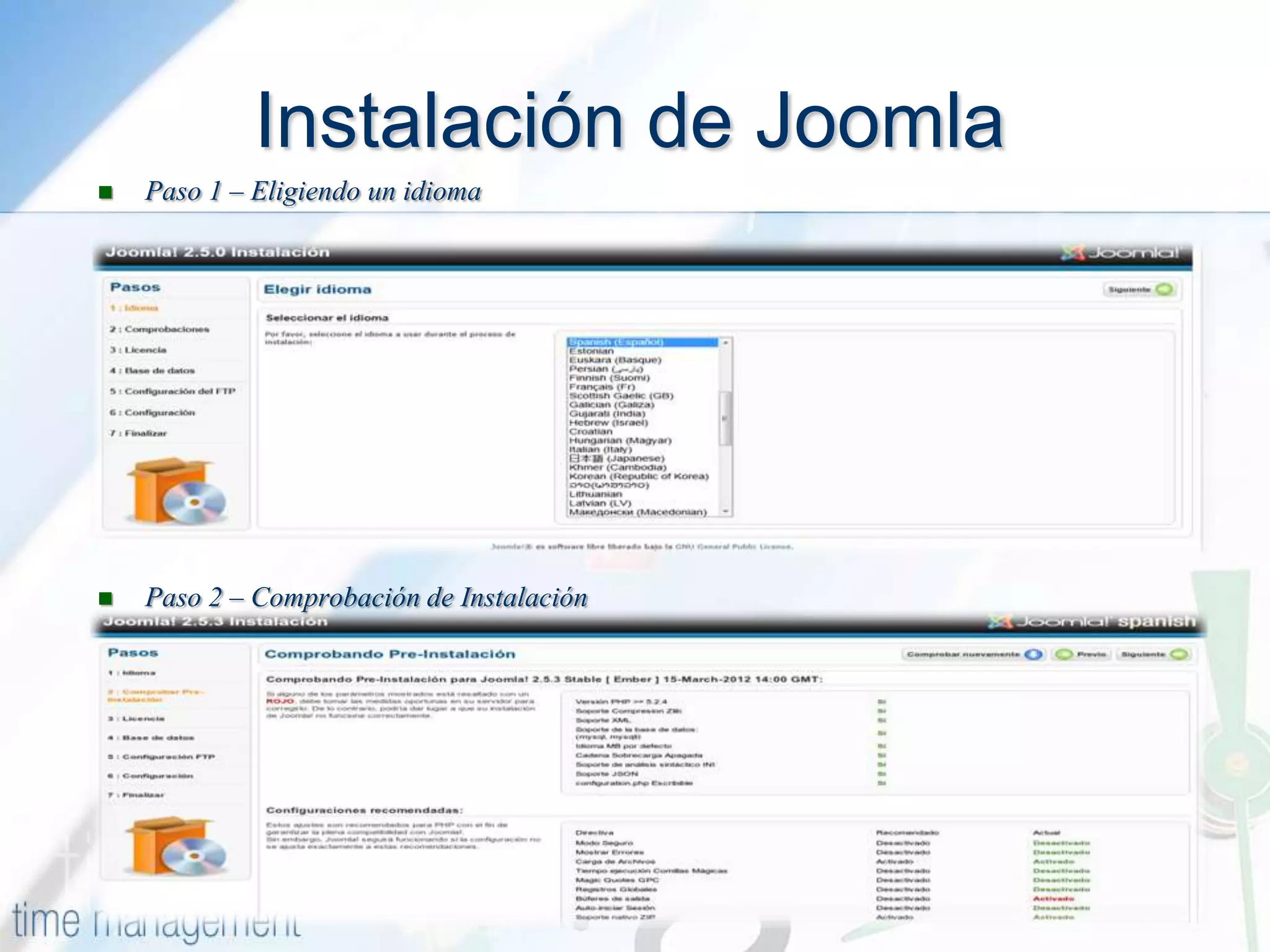Click Siguiente on the Comprobando Pre-Instalación page
This screenshot has height=952, width=1270.
tap(1153, 654)
